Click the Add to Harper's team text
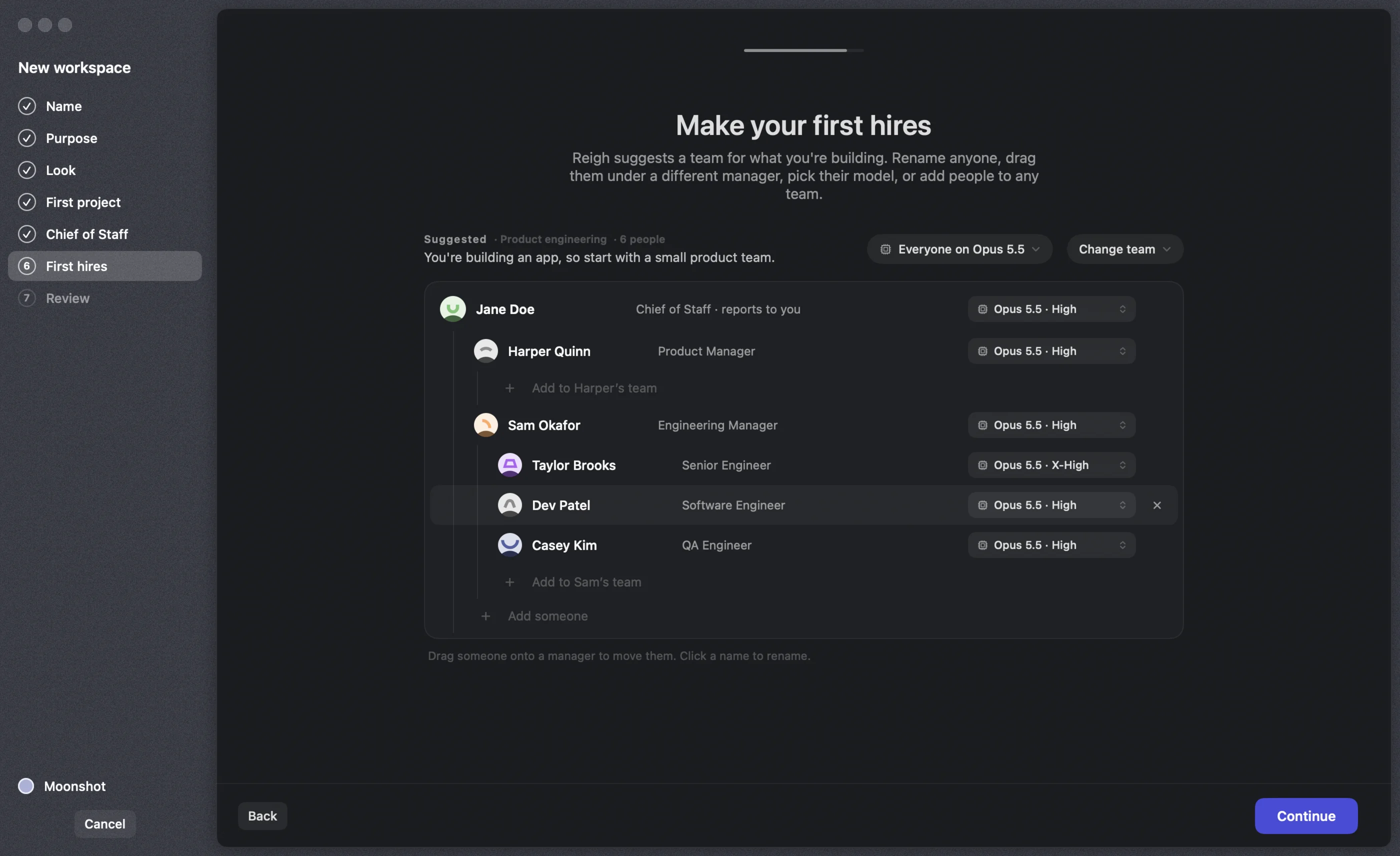This screenshot has width=1400, height=856. click(594, 388)
